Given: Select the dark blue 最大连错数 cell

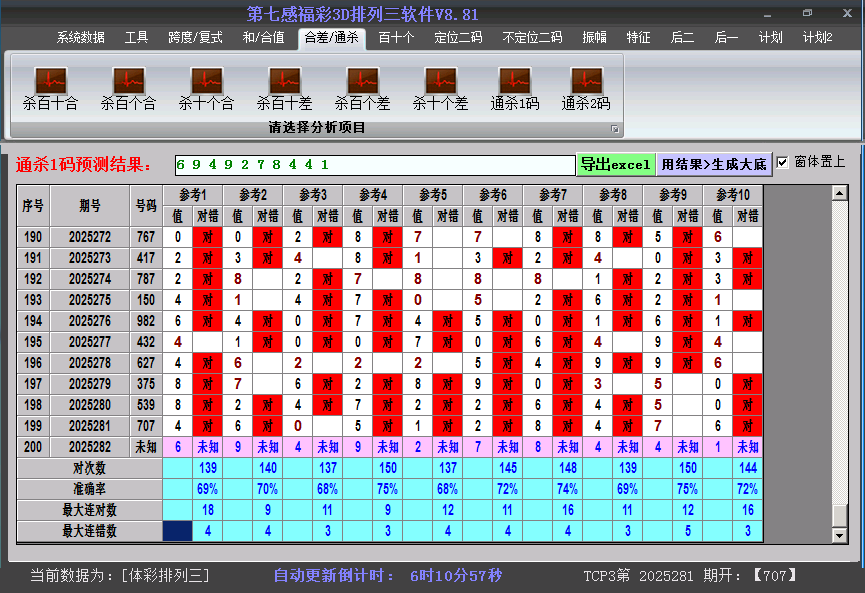Looking at the screenshot, I should pos(178,531).
